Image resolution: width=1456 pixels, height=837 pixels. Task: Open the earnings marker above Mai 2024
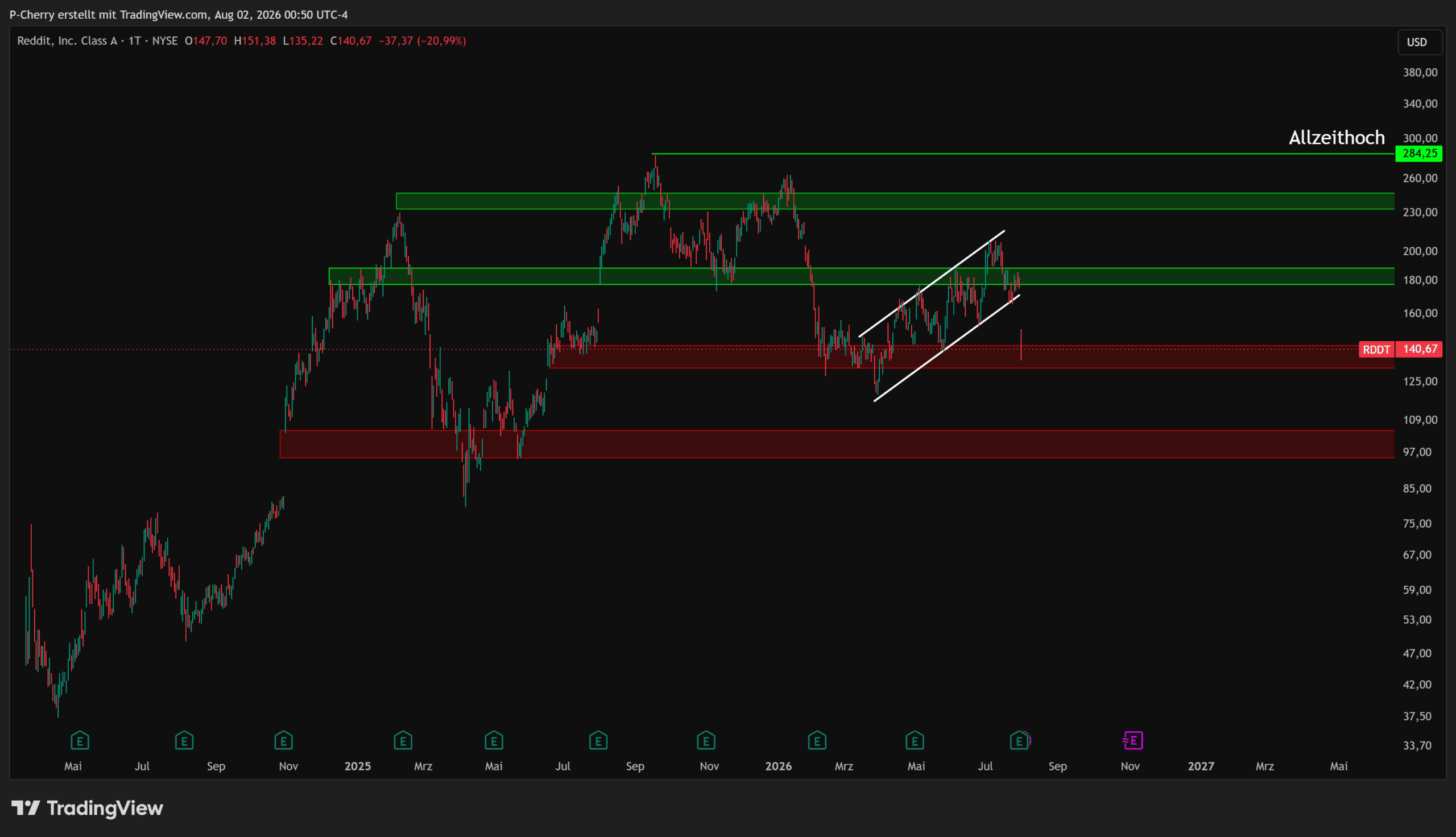click(x=80, y=740)
